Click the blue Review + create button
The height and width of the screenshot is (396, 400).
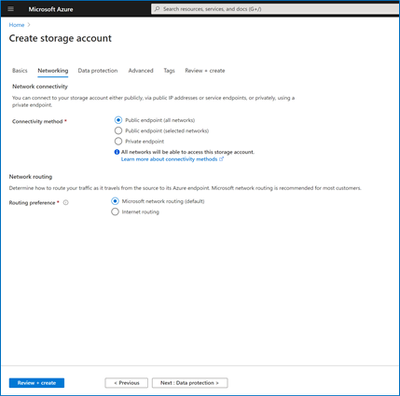coord(37,383)
